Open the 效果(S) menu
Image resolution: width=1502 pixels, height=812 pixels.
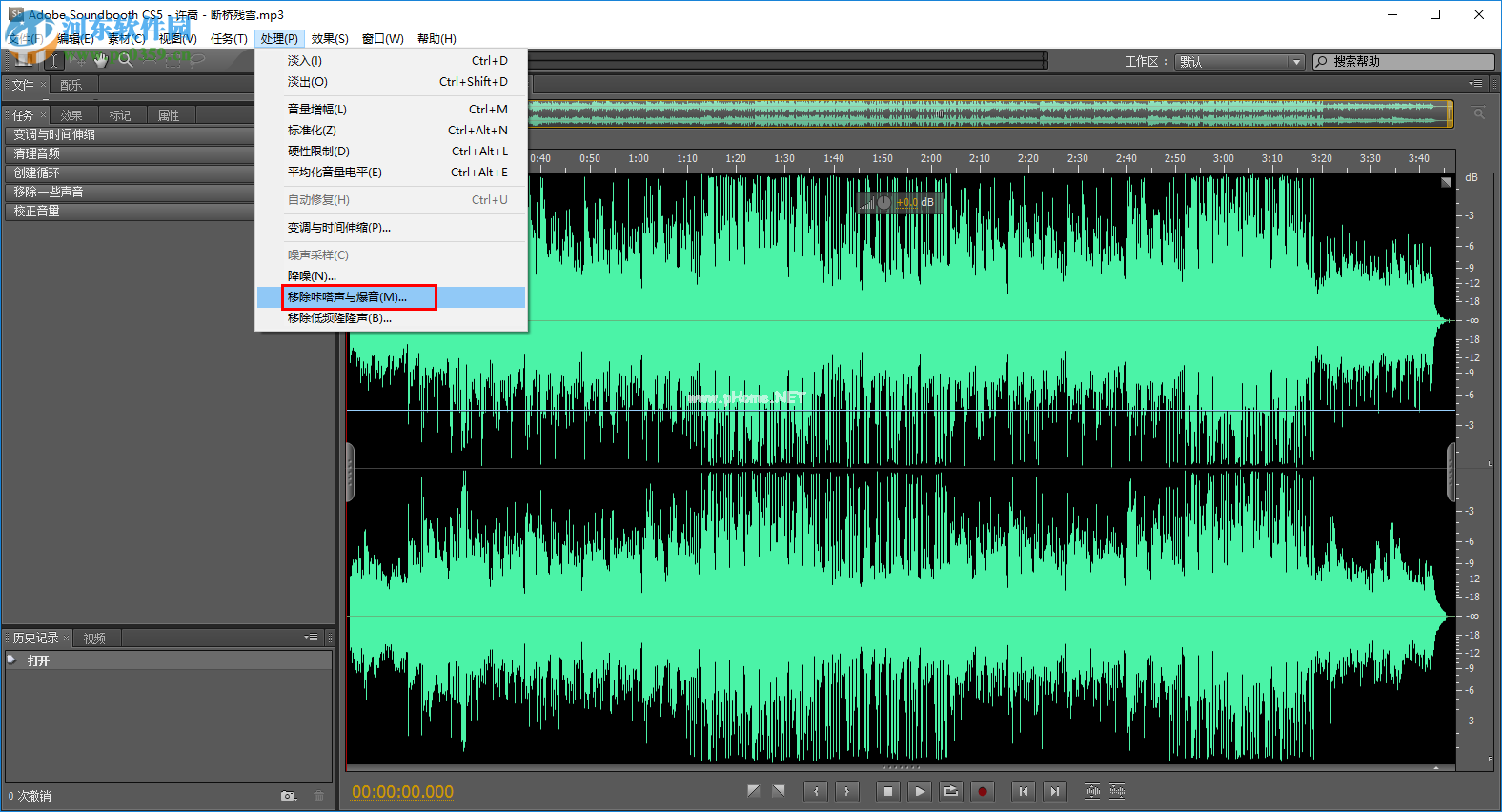pyautogui.click(x=330, y=39)
